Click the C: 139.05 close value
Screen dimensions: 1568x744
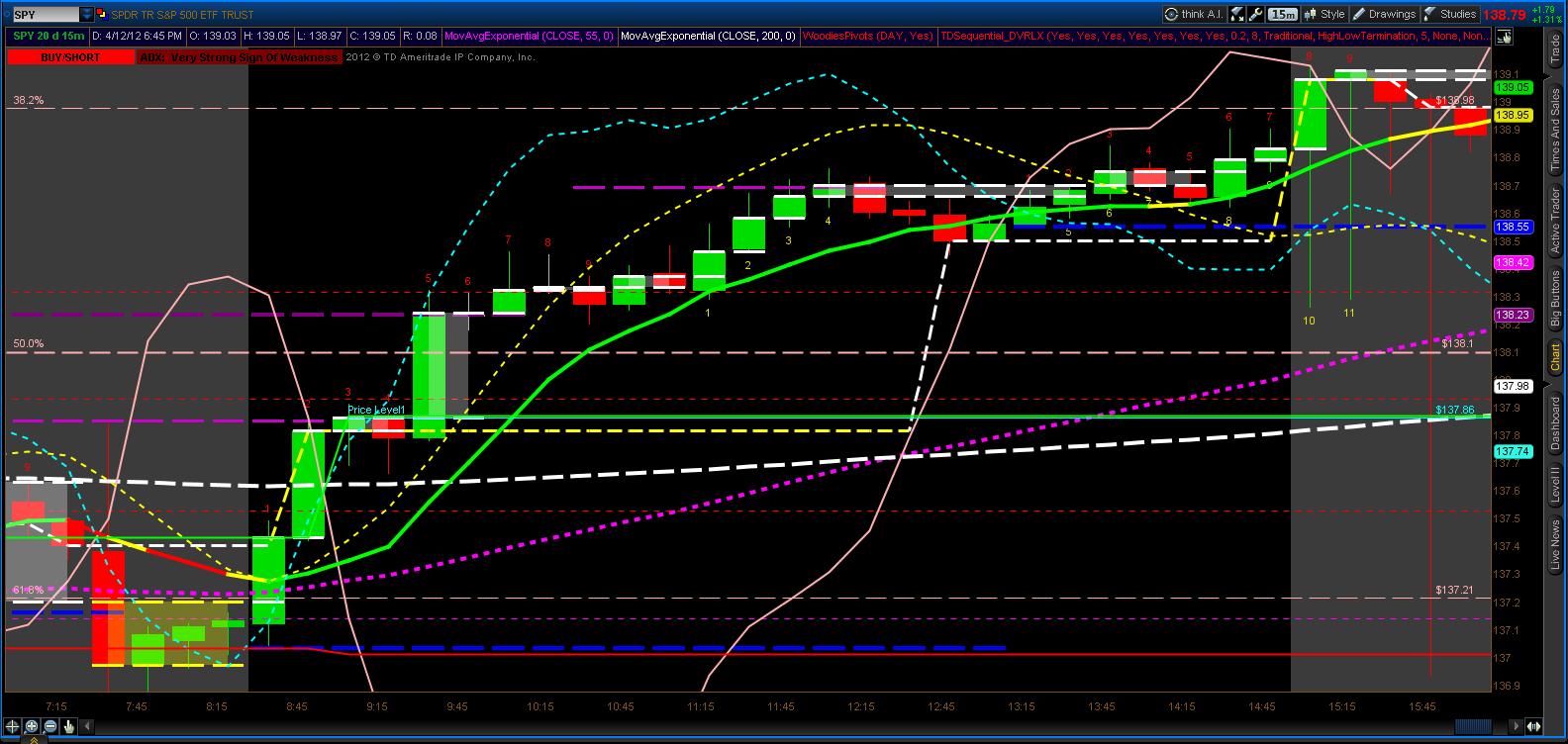(374, 36)
